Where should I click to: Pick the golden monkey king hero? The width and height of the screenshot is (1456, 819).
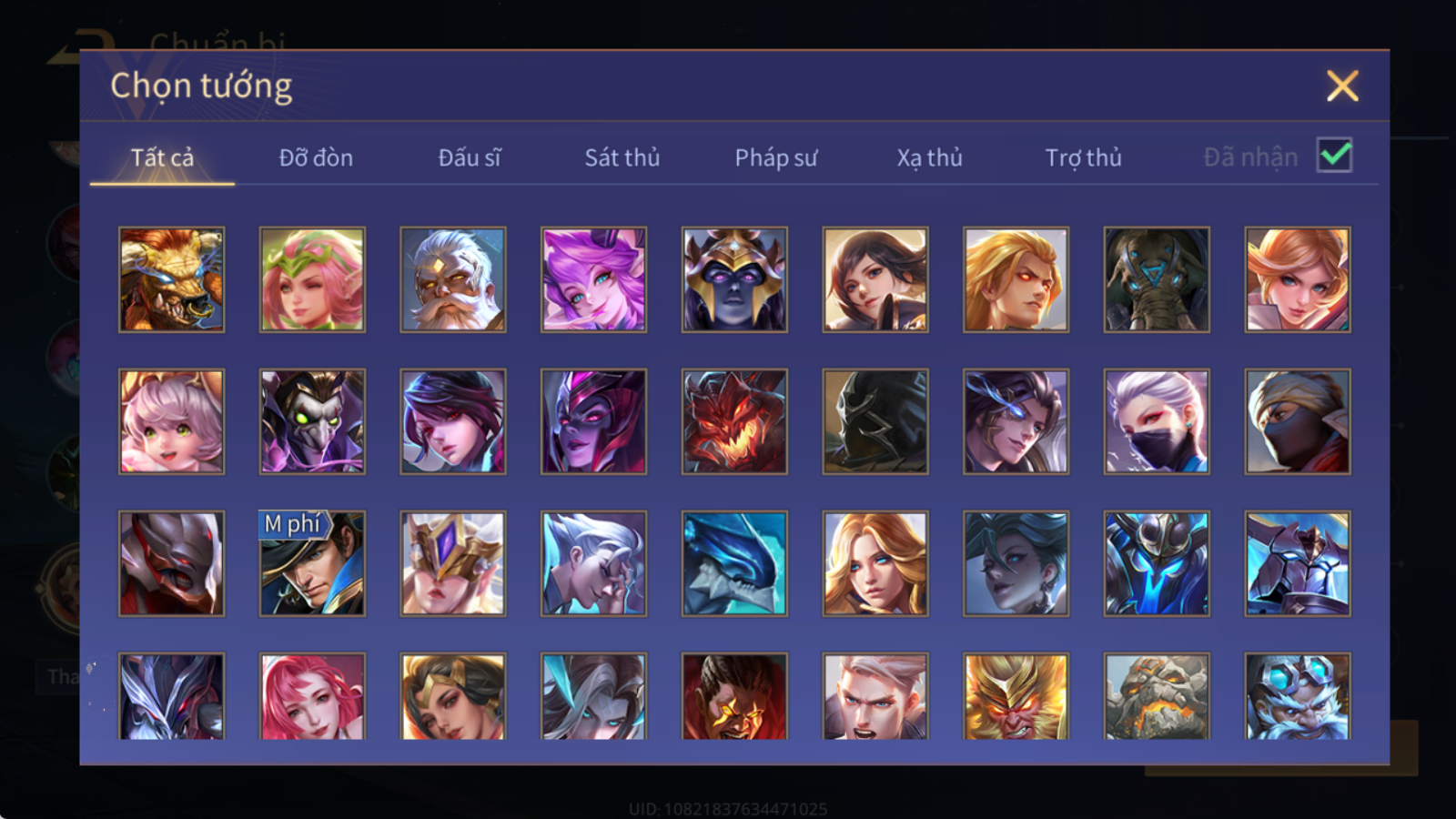pyautogui.click(x=1016, y=696)
